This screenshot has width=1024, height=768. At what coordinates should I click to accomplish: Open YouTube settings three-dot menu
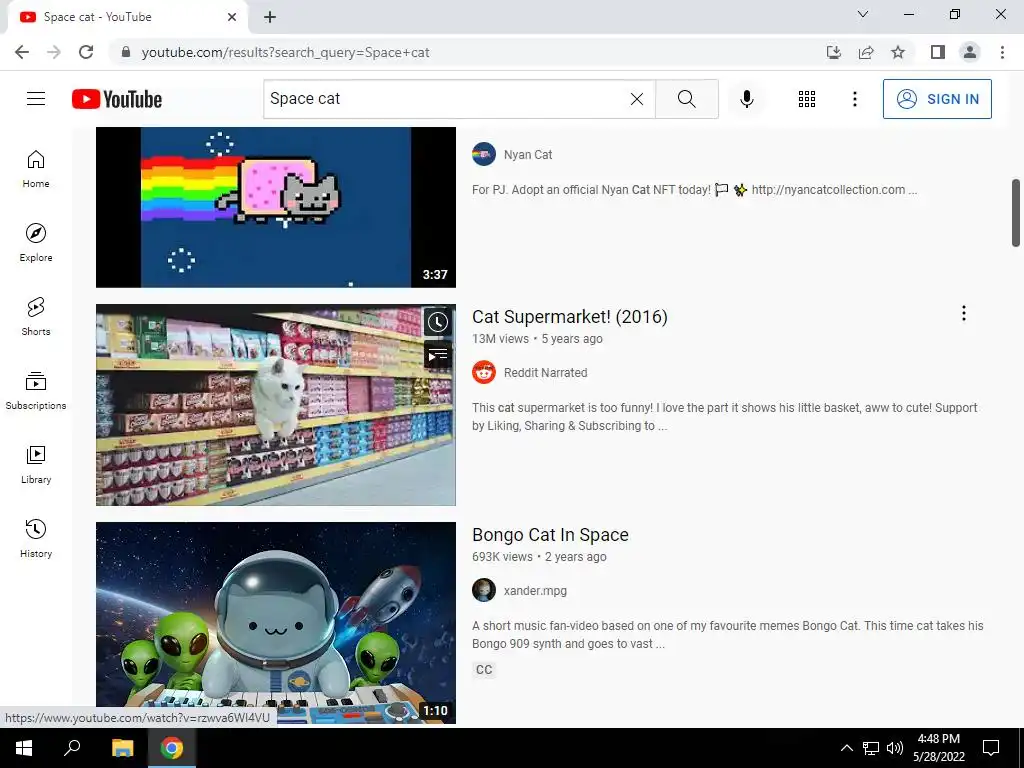[x=855, y=99]
